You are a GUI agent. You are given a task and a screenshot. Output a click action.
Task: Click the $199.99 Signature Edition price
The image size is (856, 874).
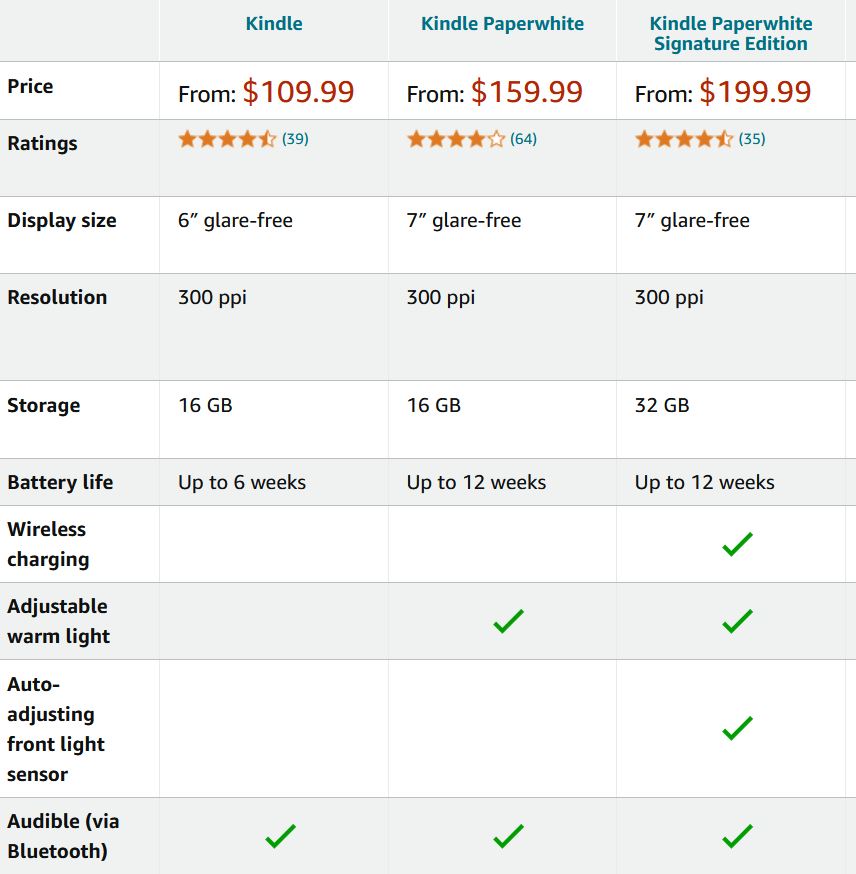755,92
